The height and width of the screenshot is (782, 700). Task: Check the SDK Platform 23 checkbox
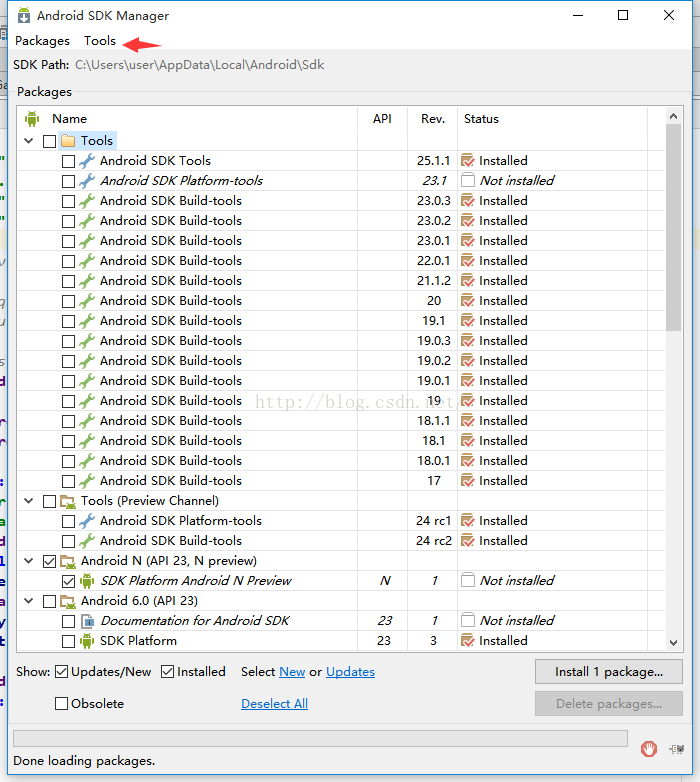pyautogui.click(x=68, y=641)
